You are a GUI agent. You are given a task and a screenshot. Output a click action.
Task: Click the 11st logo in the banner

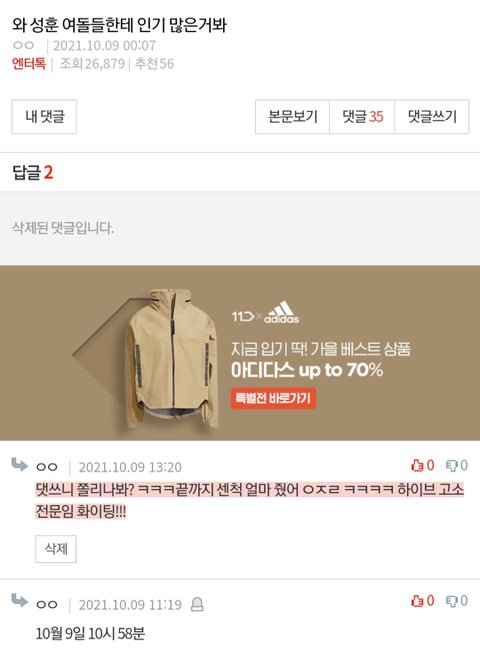coord(243,316)
